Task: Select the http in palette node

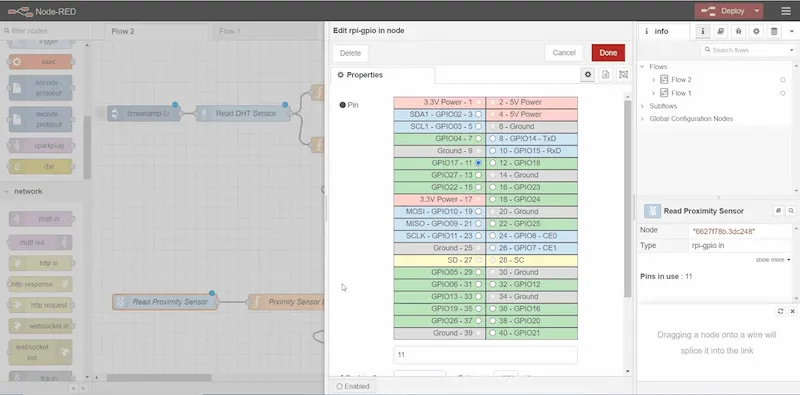Action: pyautogui.click(x=41, y=263)
